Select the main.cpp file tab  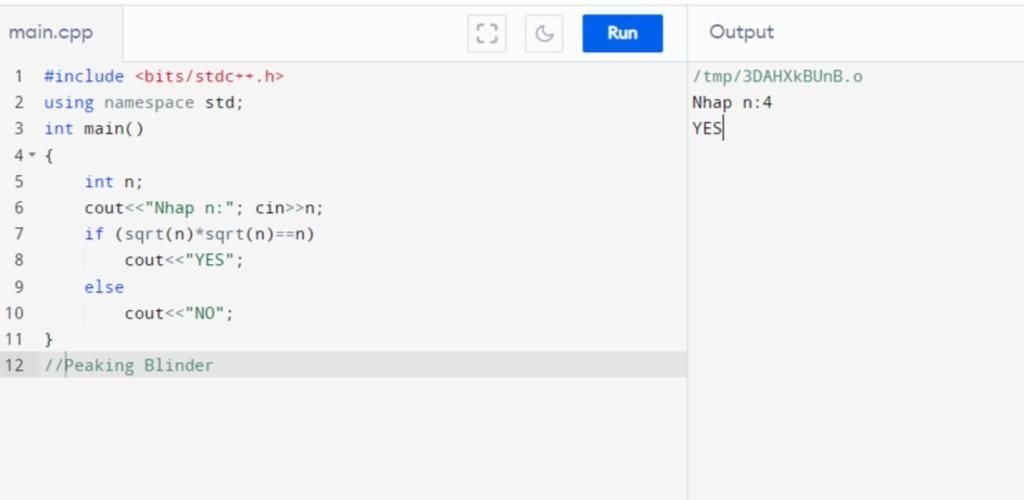(x=52, y=33)
